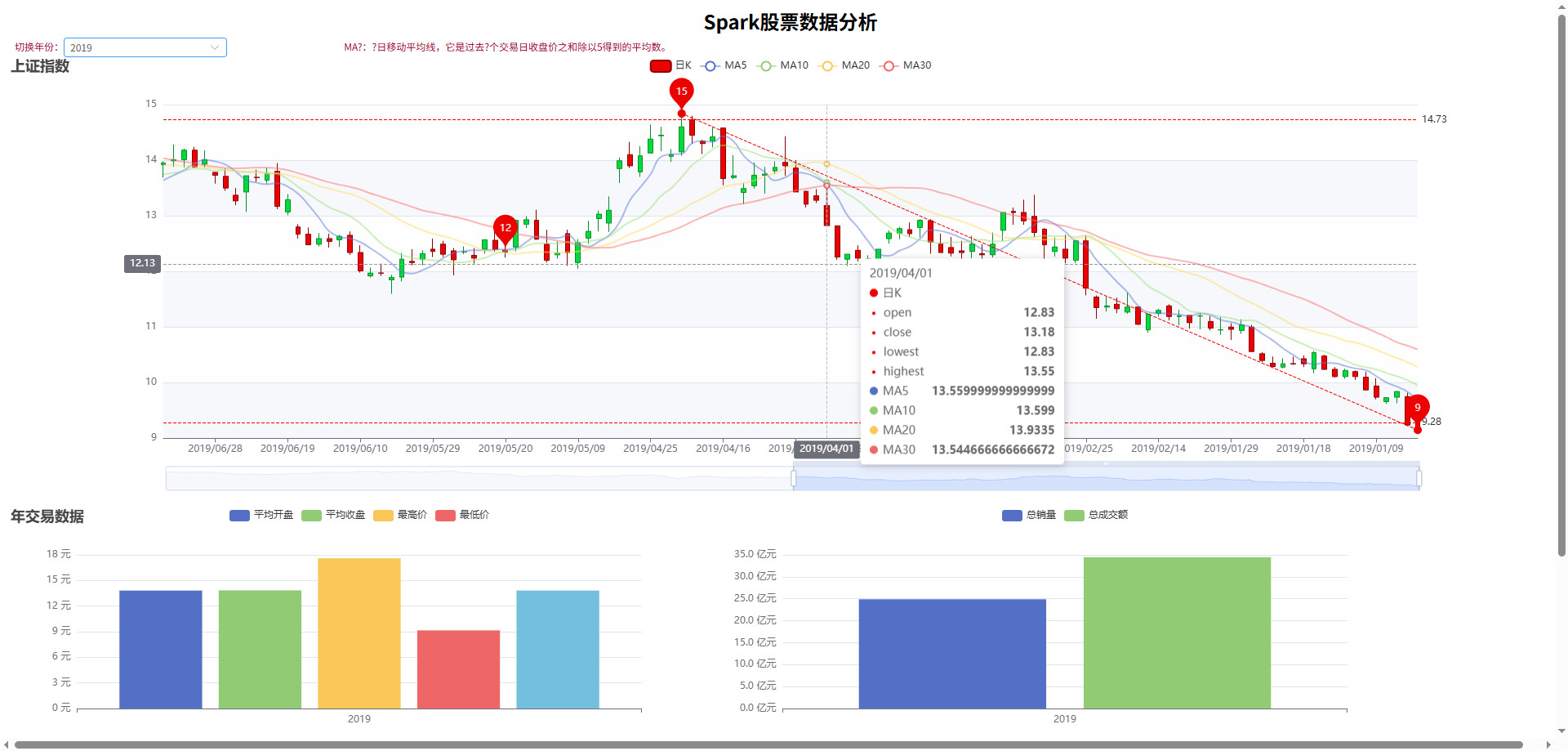Toggle the 总销量 legend item

1029,515
